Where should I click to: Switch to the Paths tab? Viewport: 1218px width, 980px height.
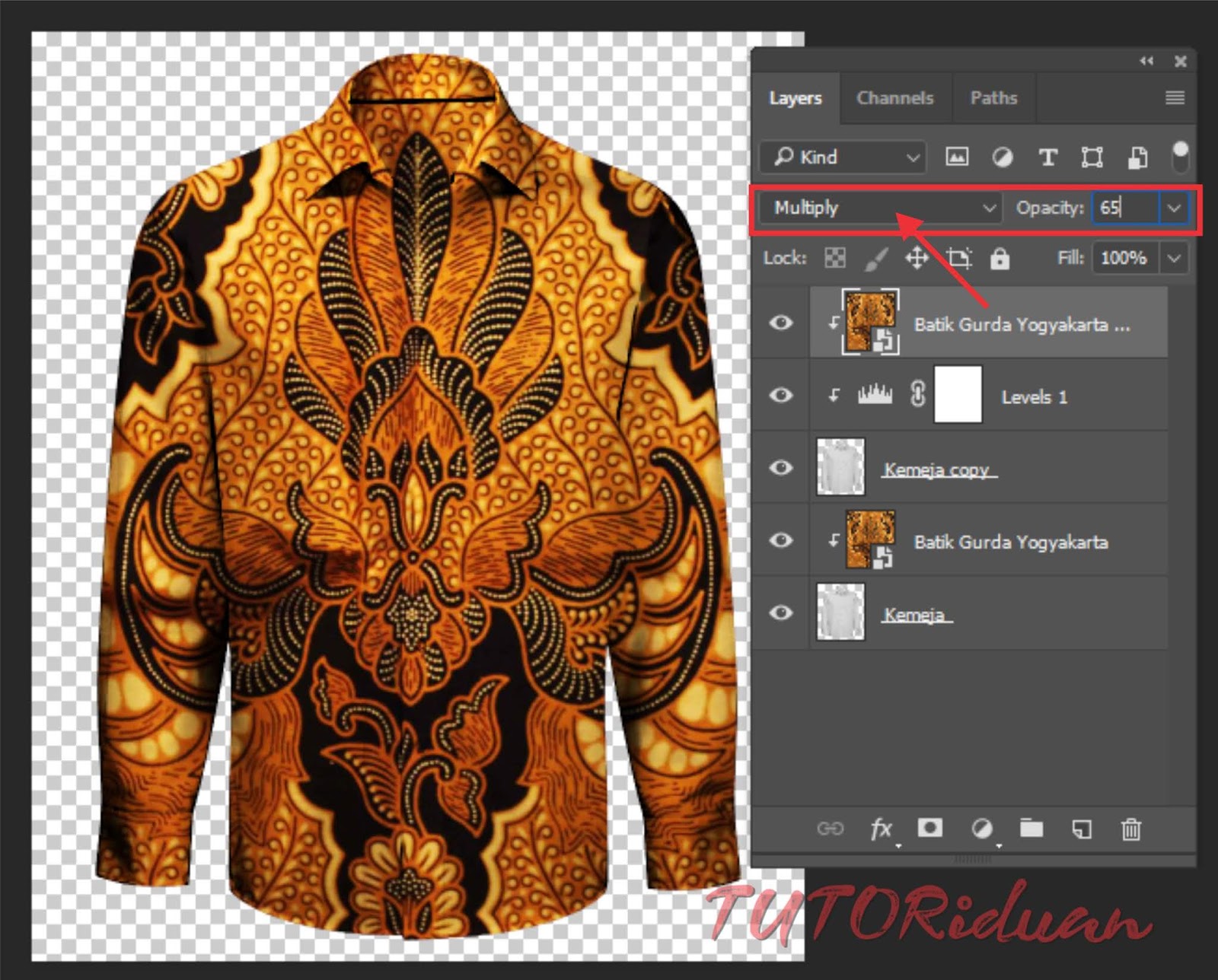click(x=993, y=97)
